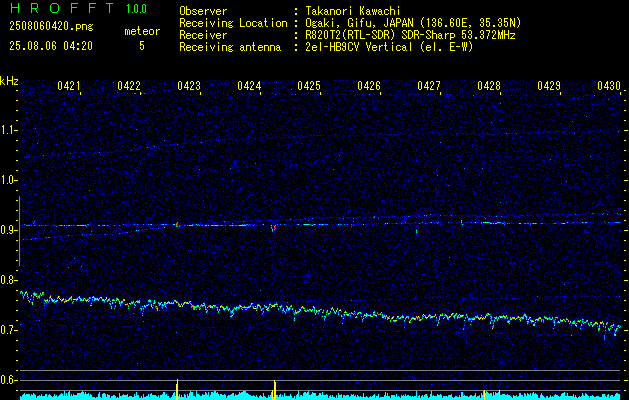The width and height of the screenshot is (629, 400).
Task: Click the observer name Takanori Kawachi
Action: pyautogui.click(x=353, y=11)
